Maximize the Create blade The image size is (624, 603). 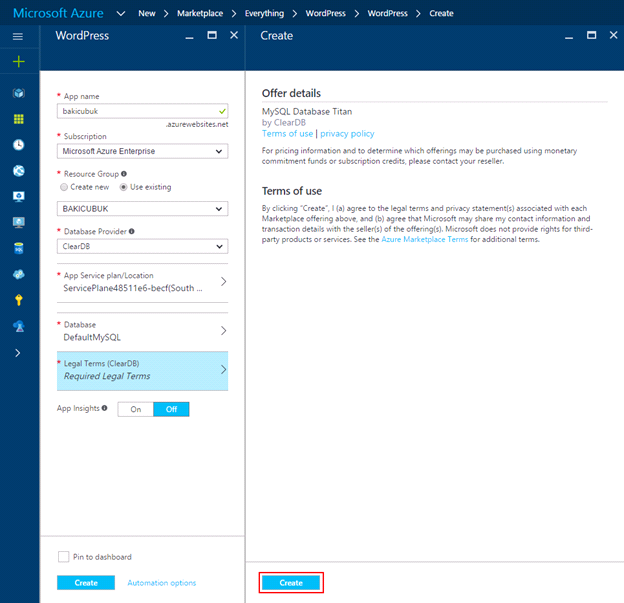pos(592,35)
